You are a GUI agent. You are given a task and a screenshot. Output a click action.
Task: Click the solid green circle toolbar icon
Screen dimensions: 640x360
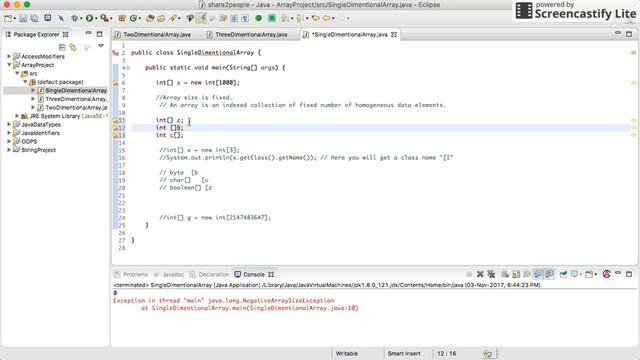click(x=258, y=18)
